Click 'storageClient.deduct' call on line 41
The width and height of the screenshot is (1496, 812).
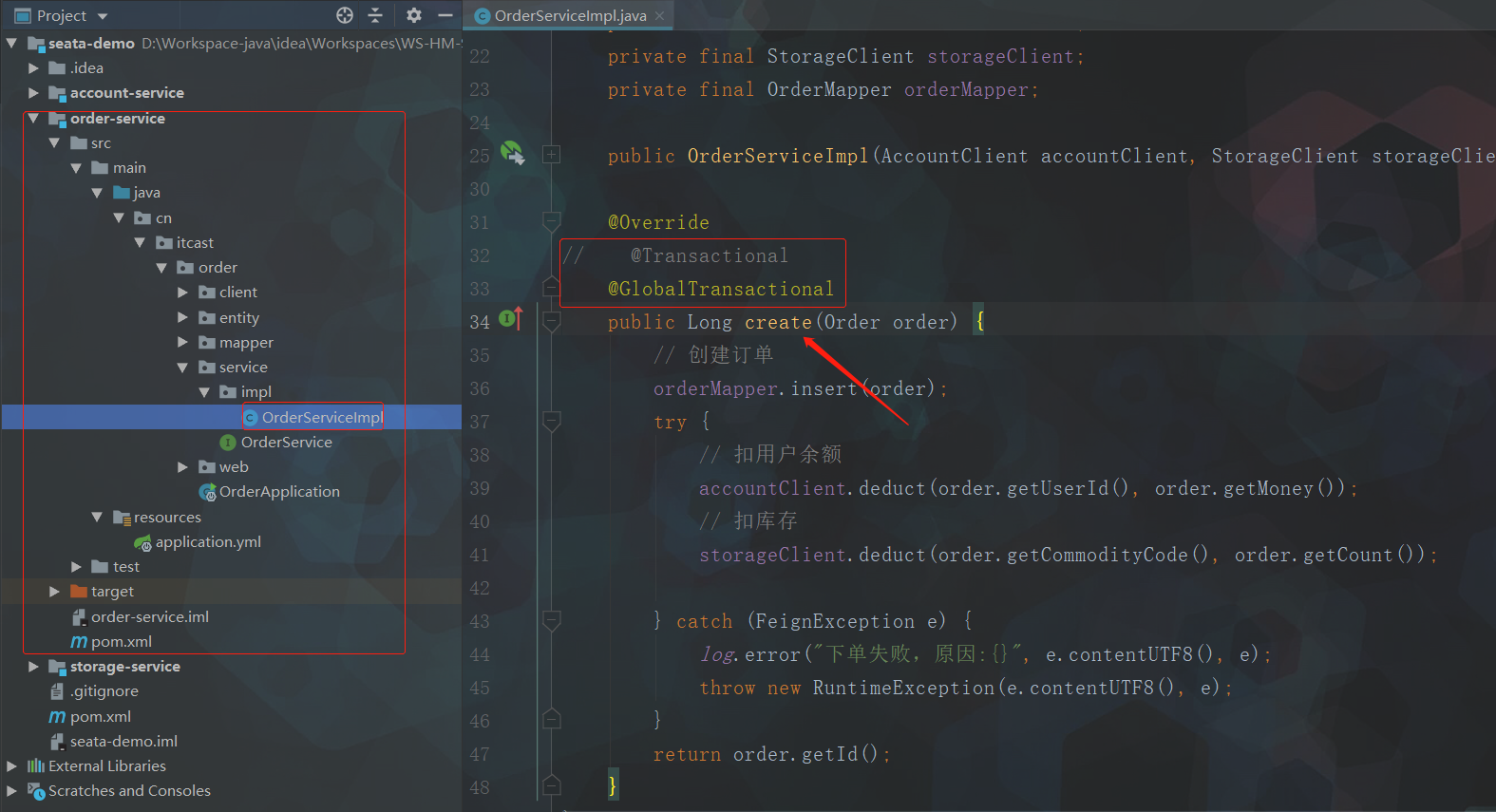[x=812, y=555]
